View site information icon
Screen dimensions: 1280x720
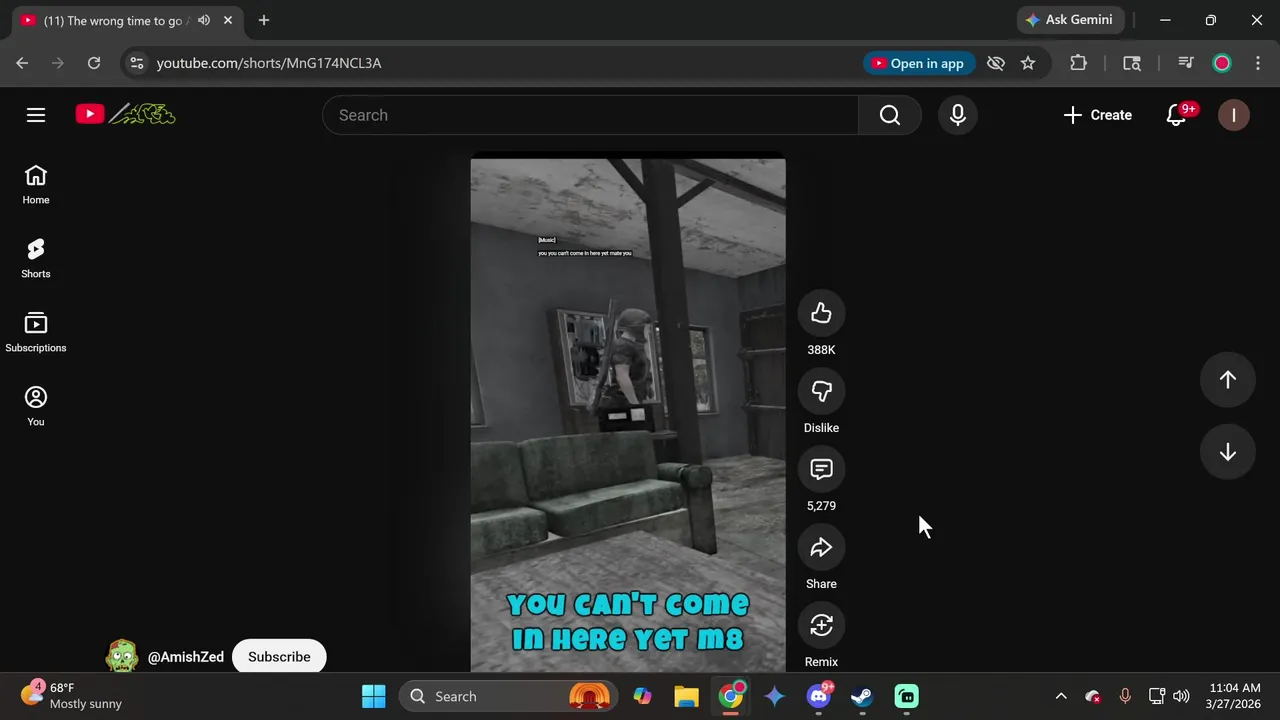[137, 63]
